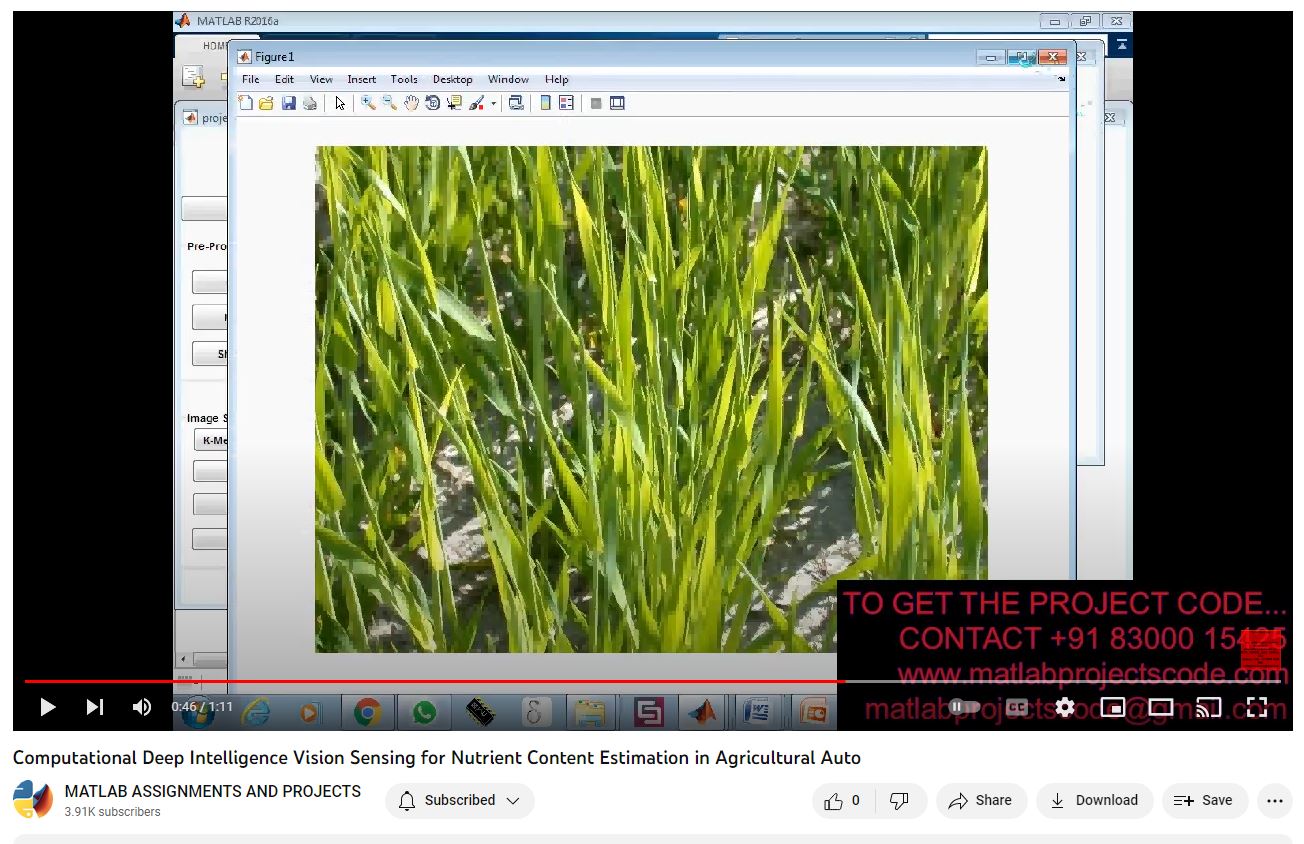Screen dimensions: 1304x844
Task: Open the MATLAB icon in the taskbar
Action: point(702,712)
